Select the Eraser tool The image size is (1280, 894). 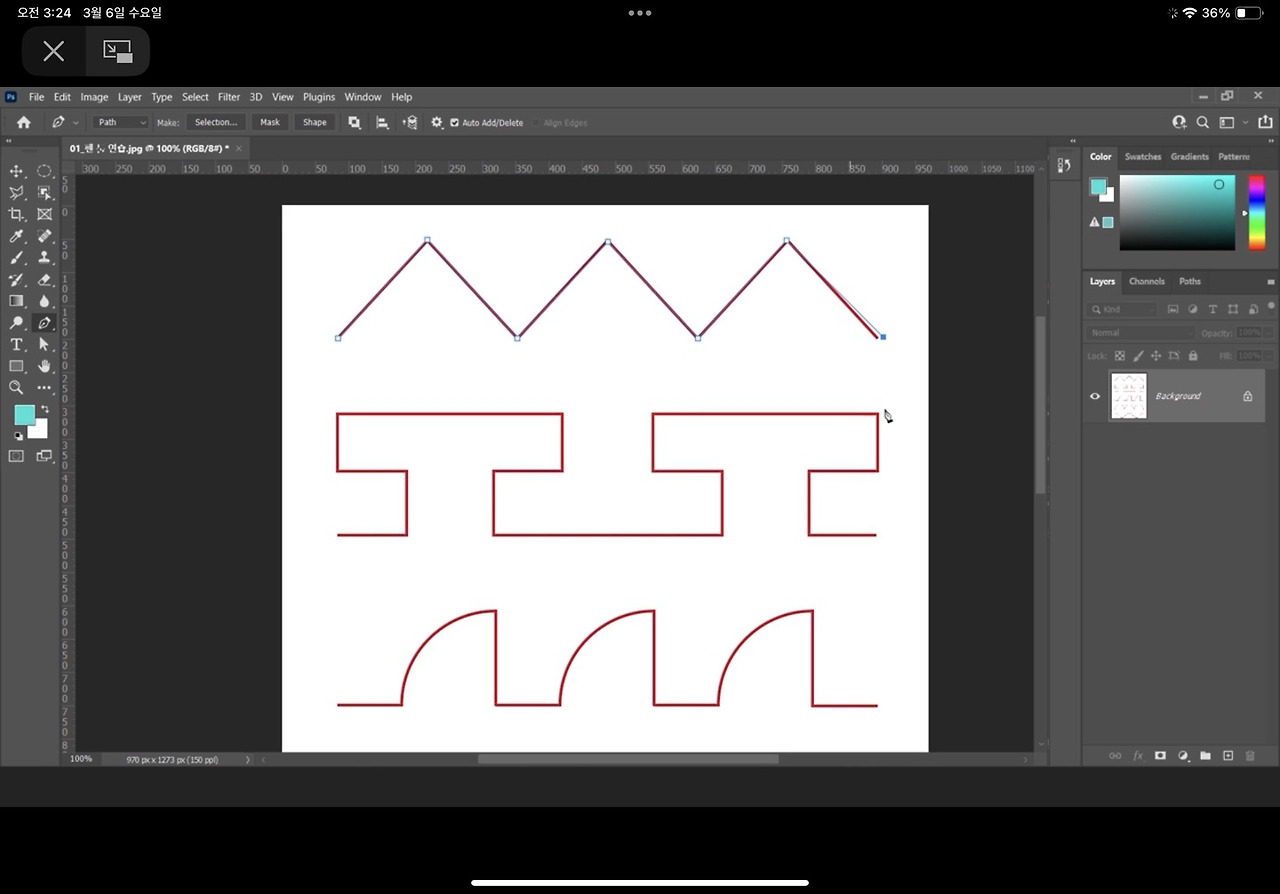click(x=44, y=280)
